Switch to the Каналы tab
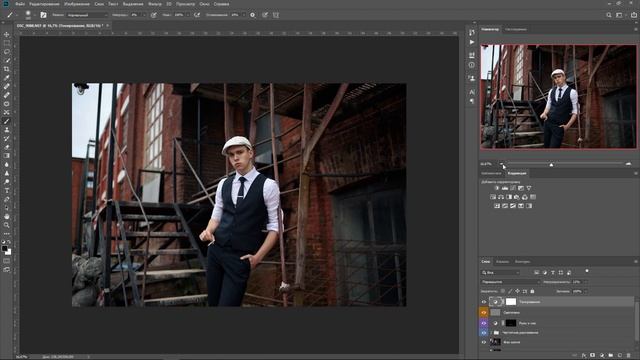The height and width of the screenshot is (360, 640). [x=502, y=262]
